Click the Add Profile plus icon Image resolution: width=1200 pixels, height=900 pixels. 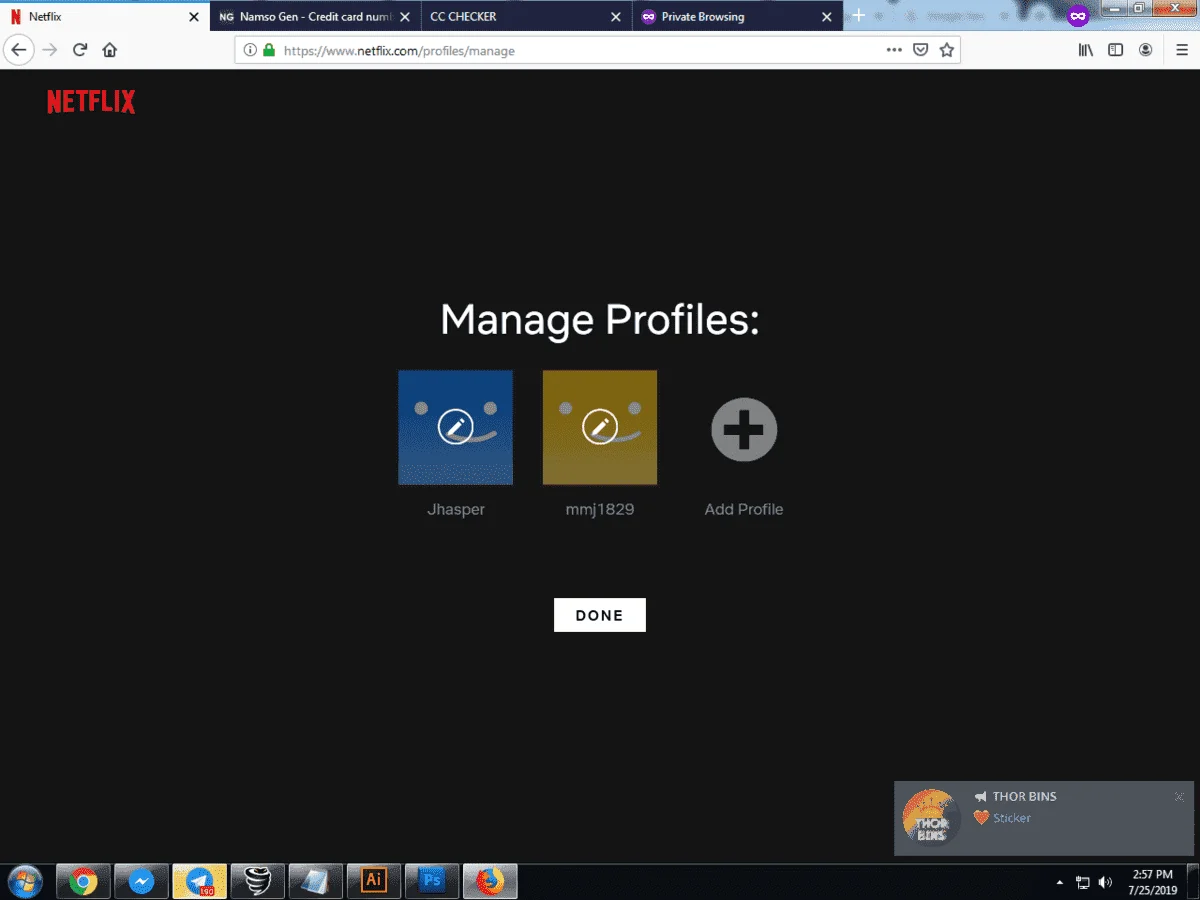click(744, 429)
